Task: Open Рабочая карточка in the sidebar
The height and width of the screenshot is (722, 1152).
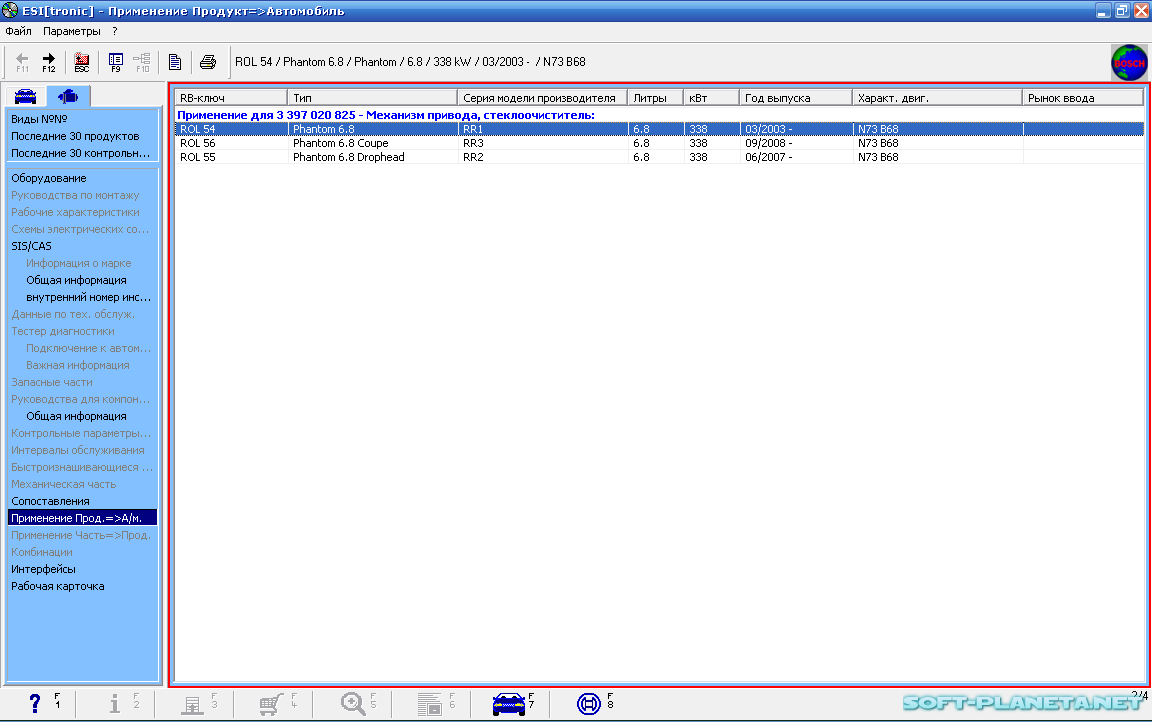Action: 57,586
